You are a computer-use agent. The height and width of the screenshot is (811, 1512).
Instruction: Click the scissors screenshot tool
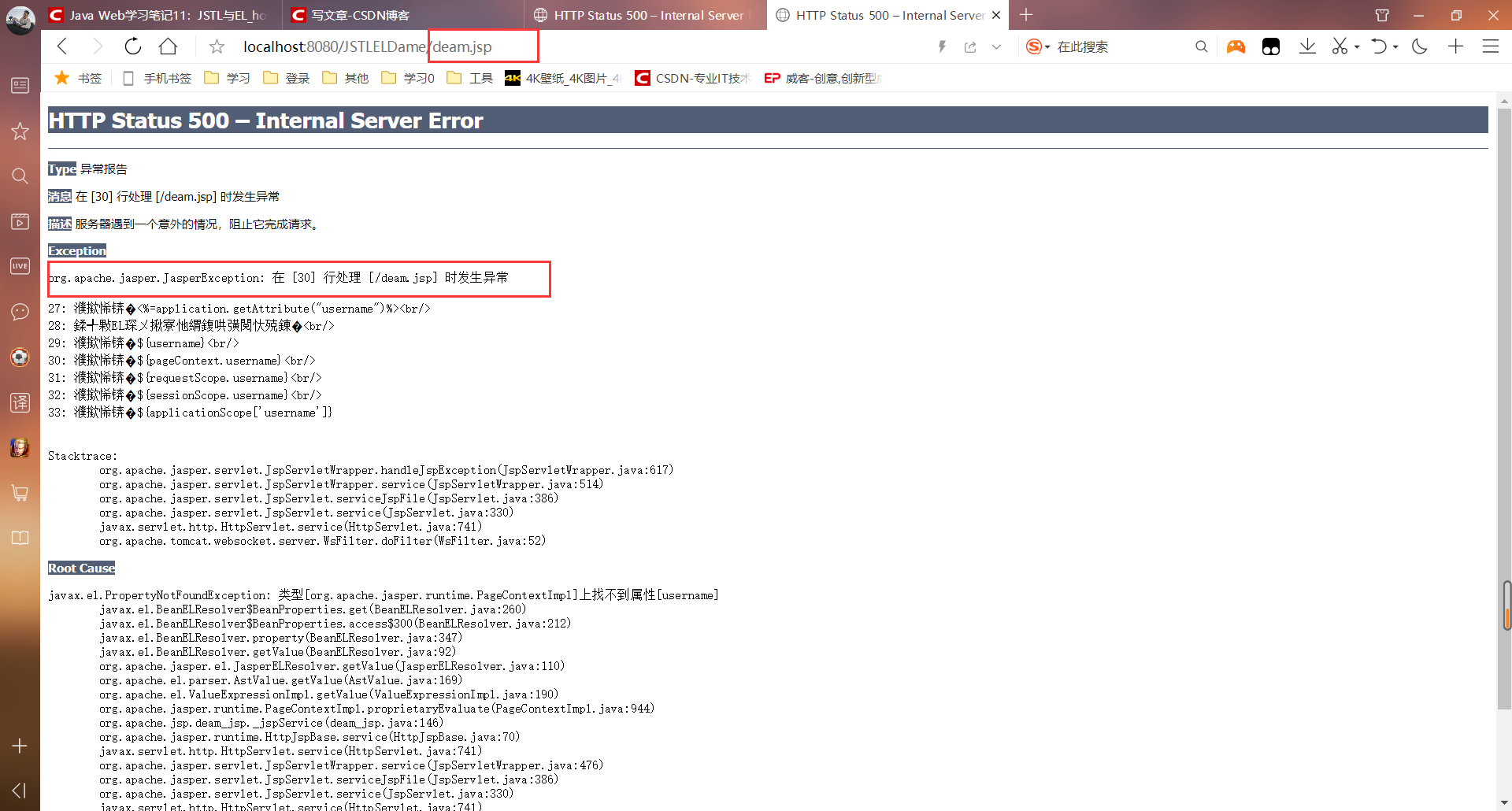(x=1340, y=46)
